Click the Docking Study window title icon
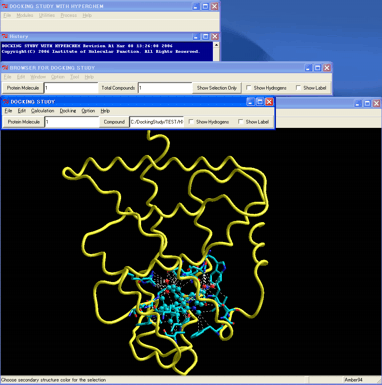This screenshot has width=382, height=385. pos(6,102)
